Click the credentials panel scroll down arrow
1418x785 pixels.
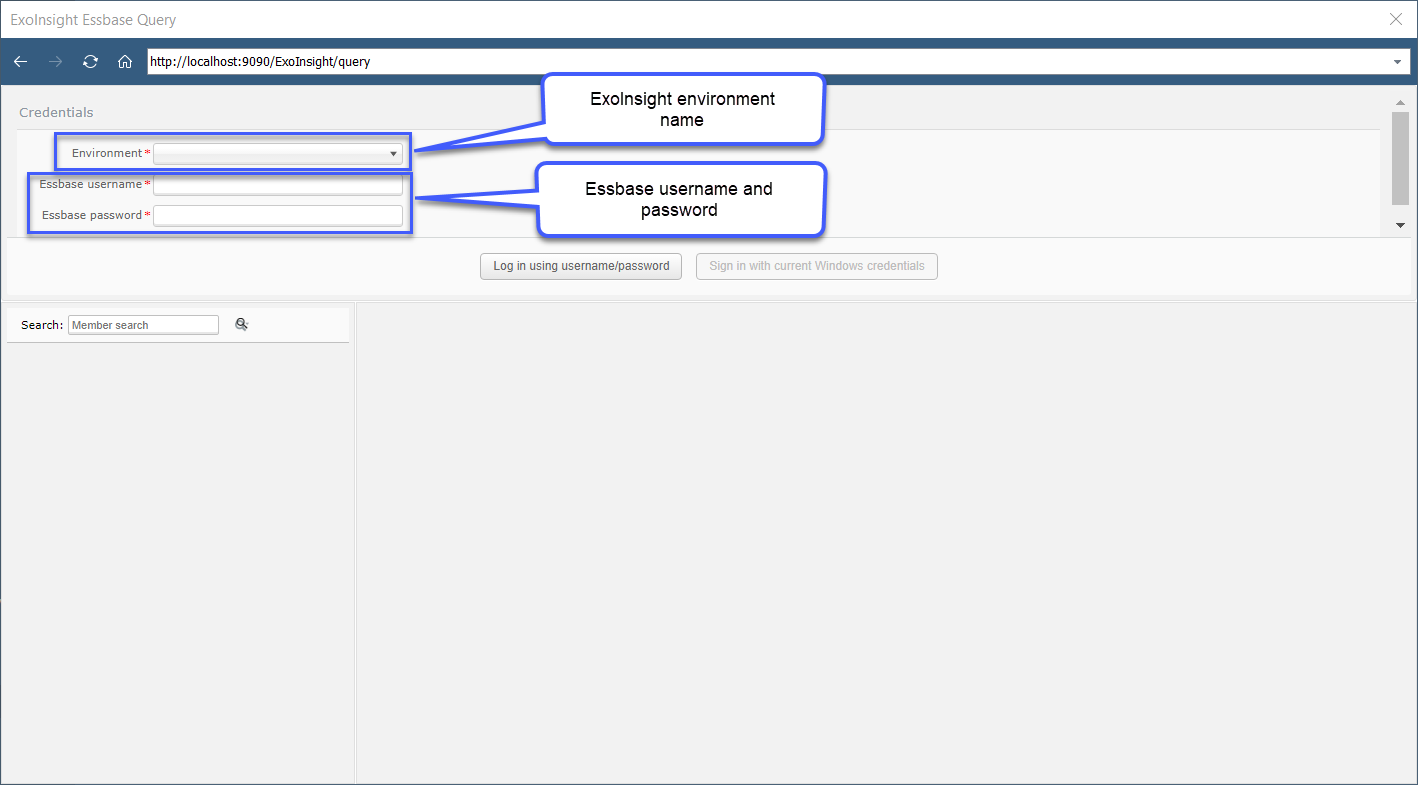[x=1400, y=226]
